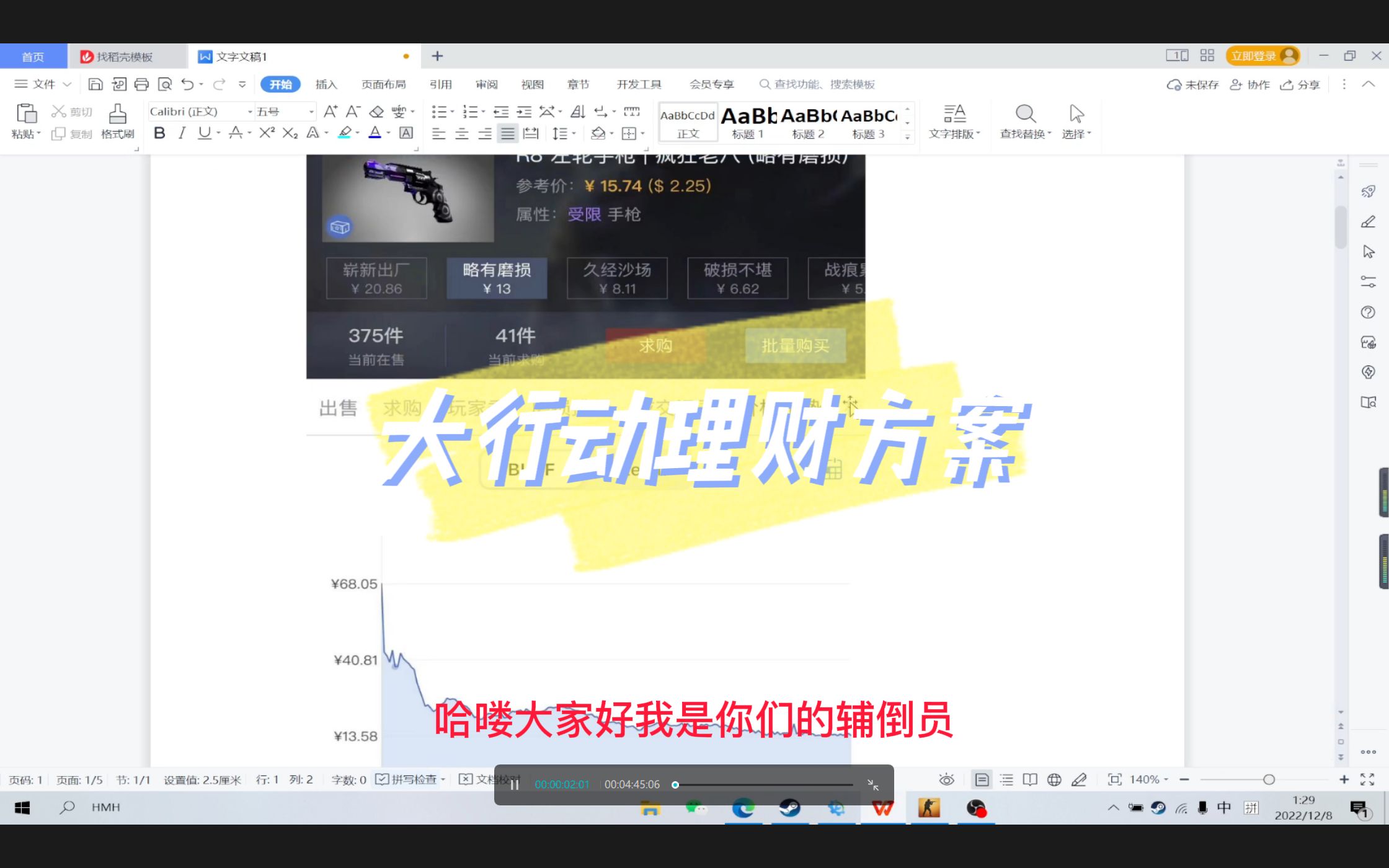Toggle Bold formatting
This screenshot has width=1389, height=868.
coord(159,133)
